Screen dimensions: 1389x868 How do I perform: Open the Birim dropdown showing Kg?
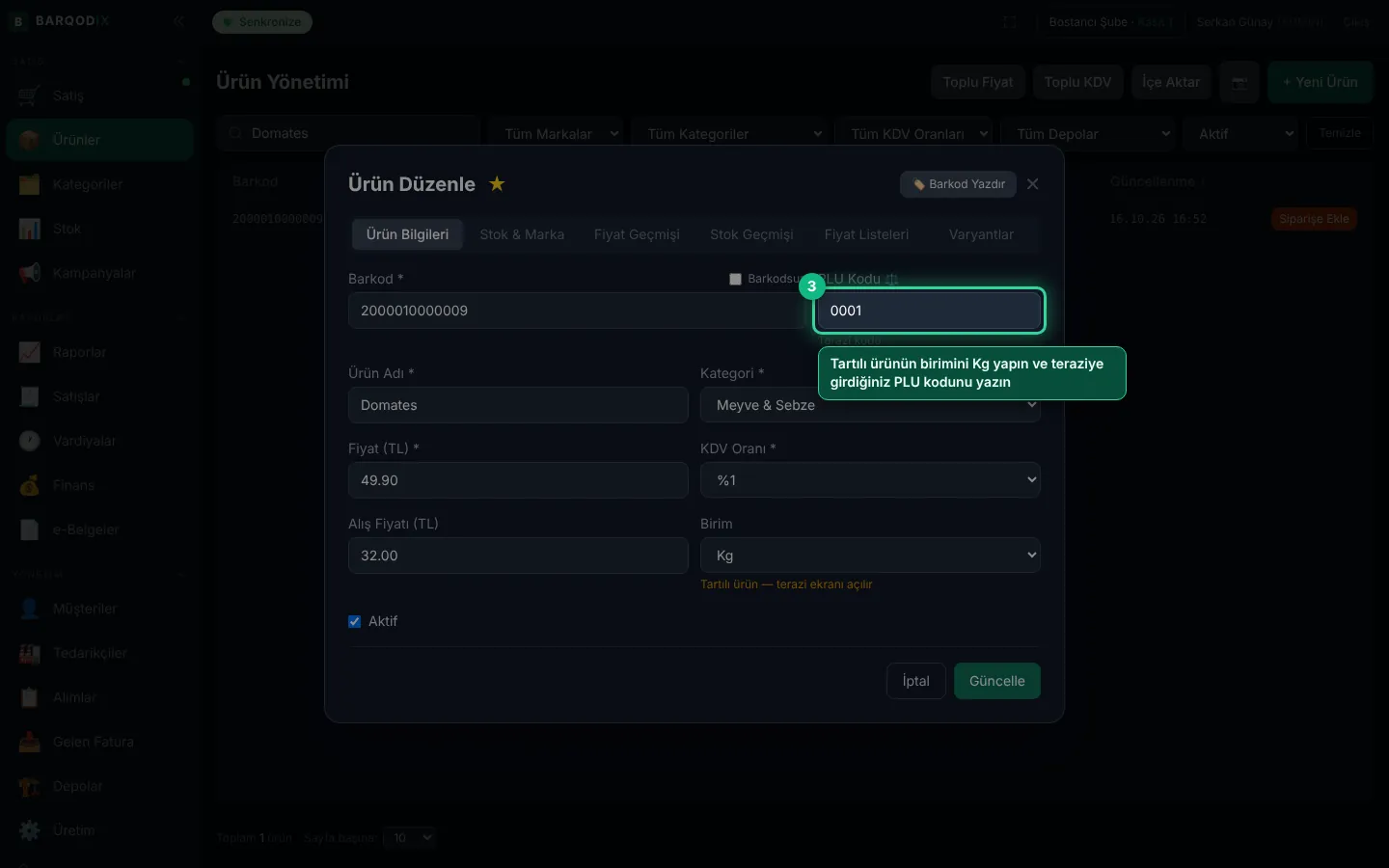[x=870, y=556]
